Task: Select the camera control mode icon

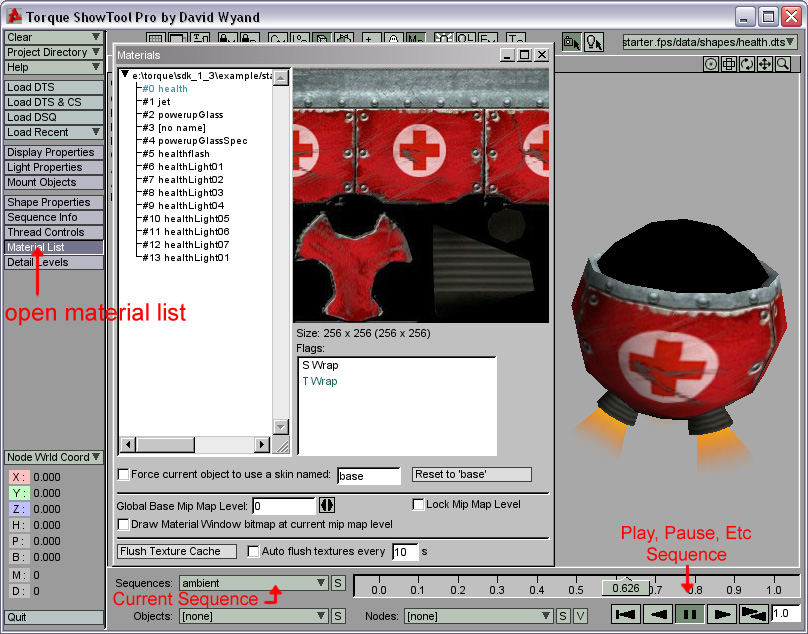Action: pos(571,42)
